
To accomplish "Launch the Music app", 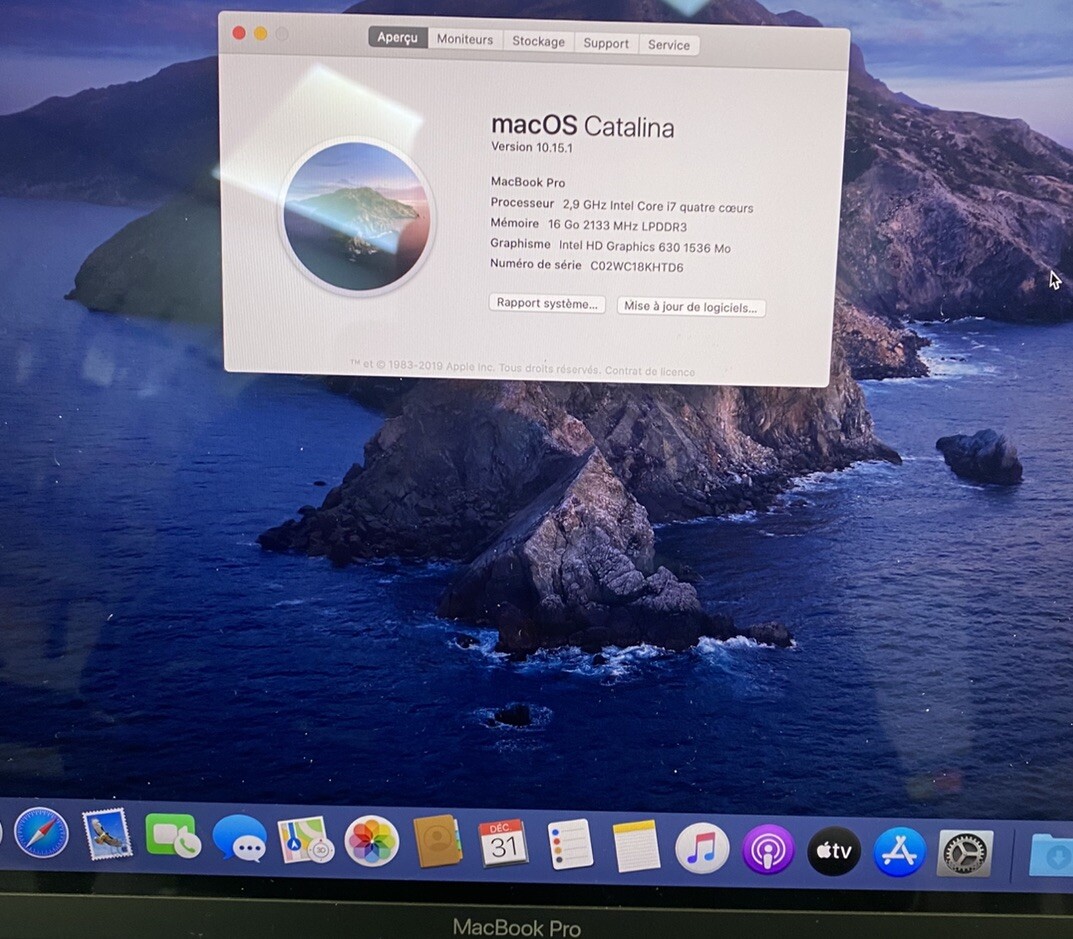I will (x=702, y=849).
